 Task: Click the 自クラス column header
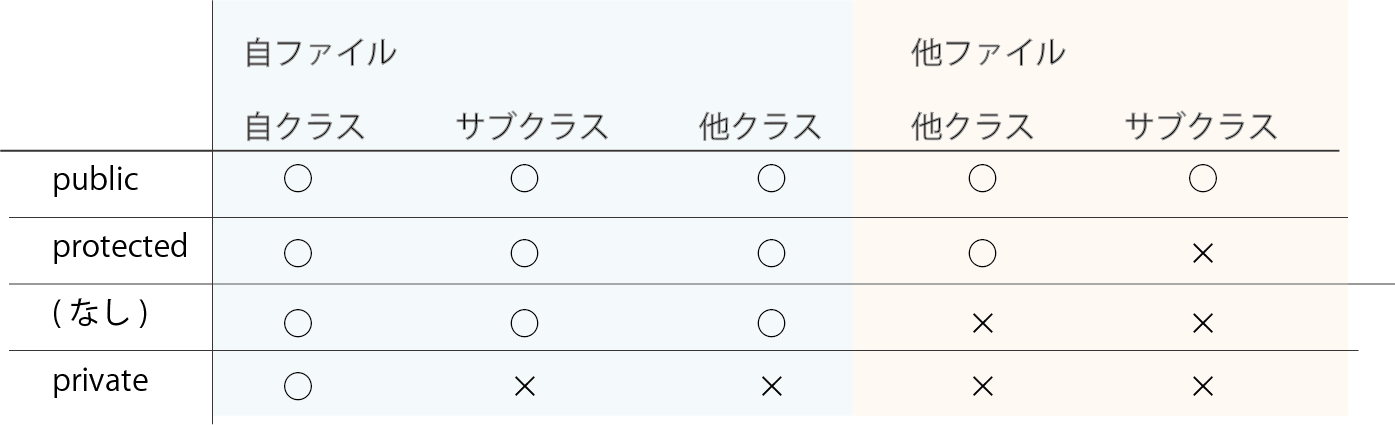coord(304,127)
